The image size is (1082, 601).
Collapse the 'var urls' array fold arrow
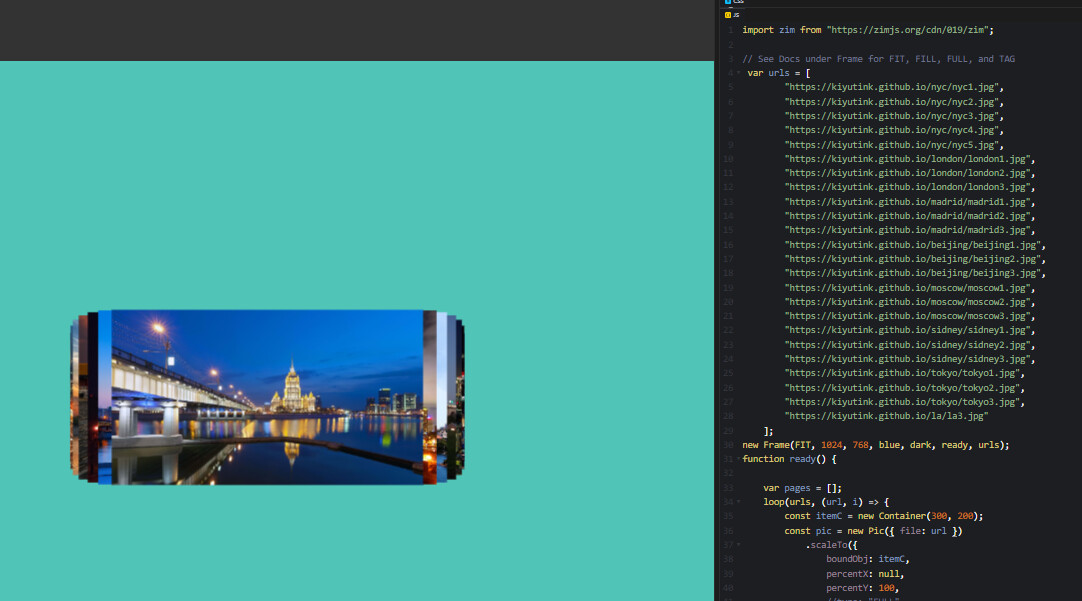point(739,73)
